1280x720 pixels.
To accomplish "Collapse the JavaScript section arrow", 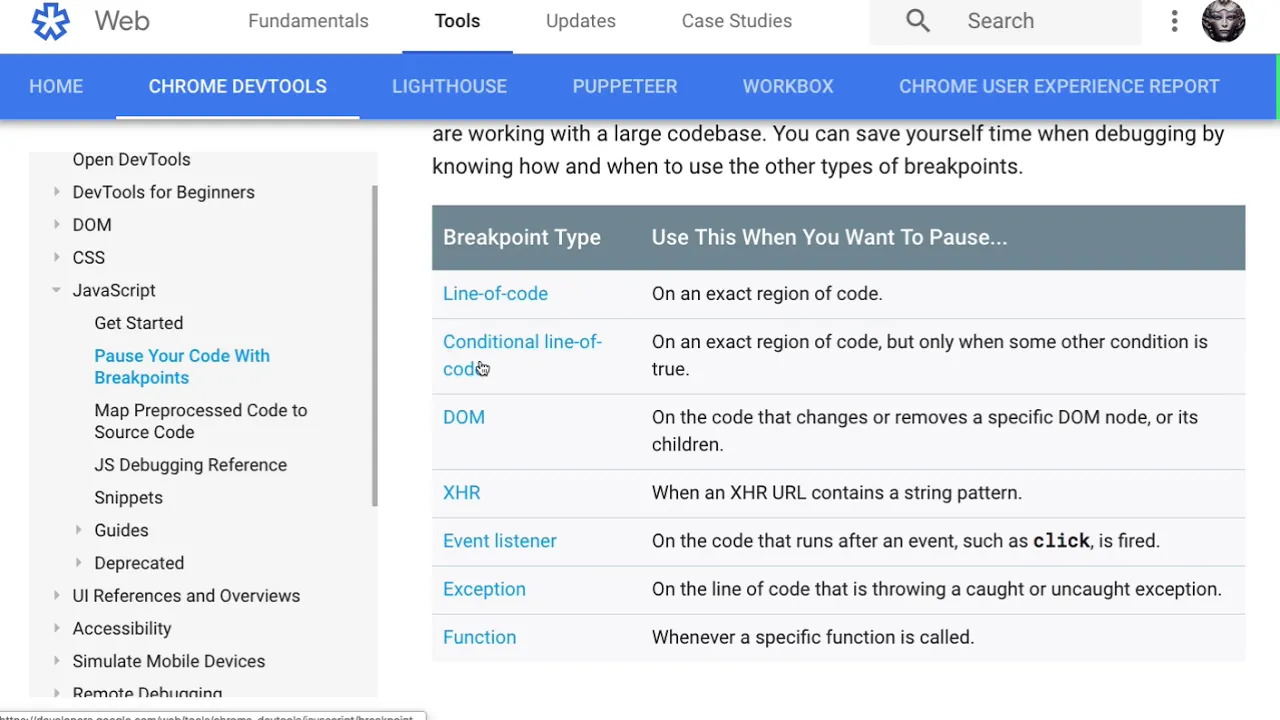I will click(56, 290).
